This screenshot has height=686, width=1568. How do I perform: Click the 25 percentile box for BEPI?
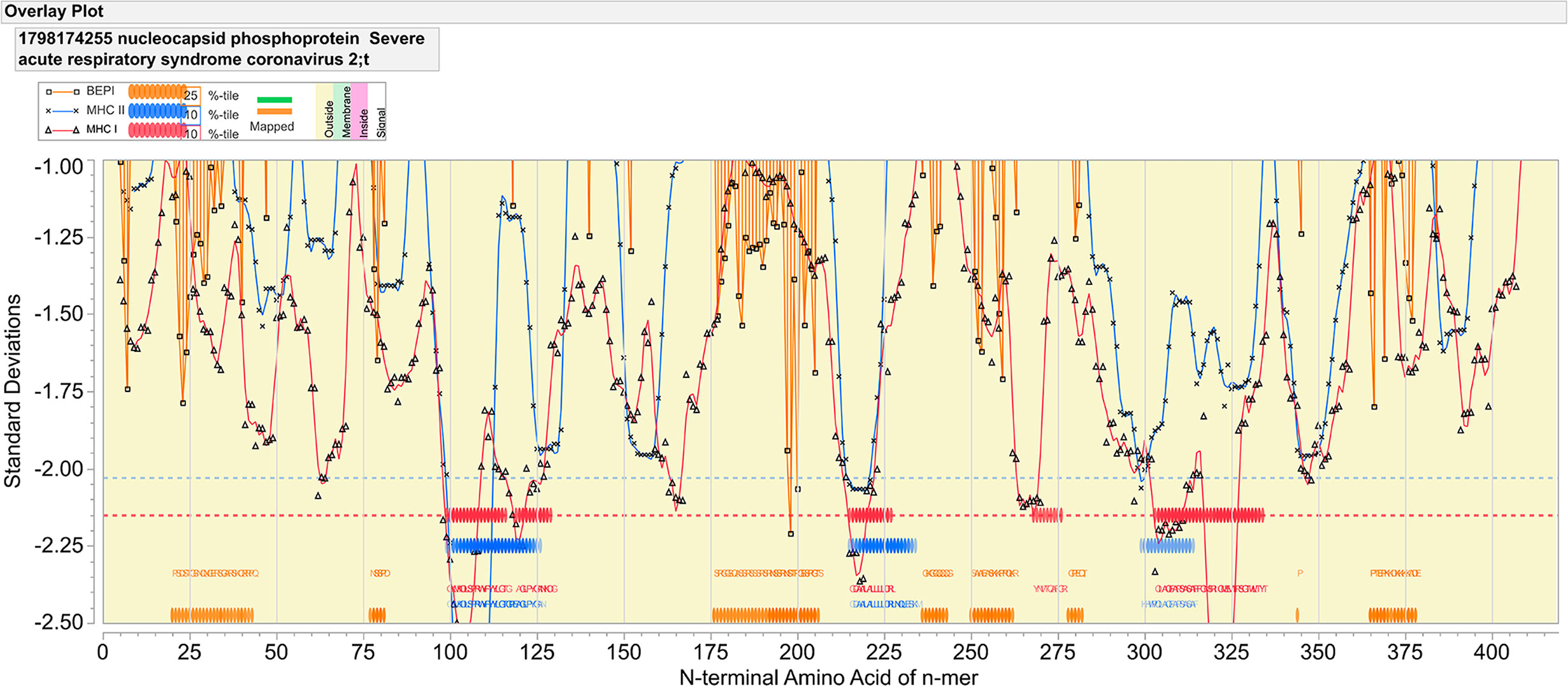(192, 96)
